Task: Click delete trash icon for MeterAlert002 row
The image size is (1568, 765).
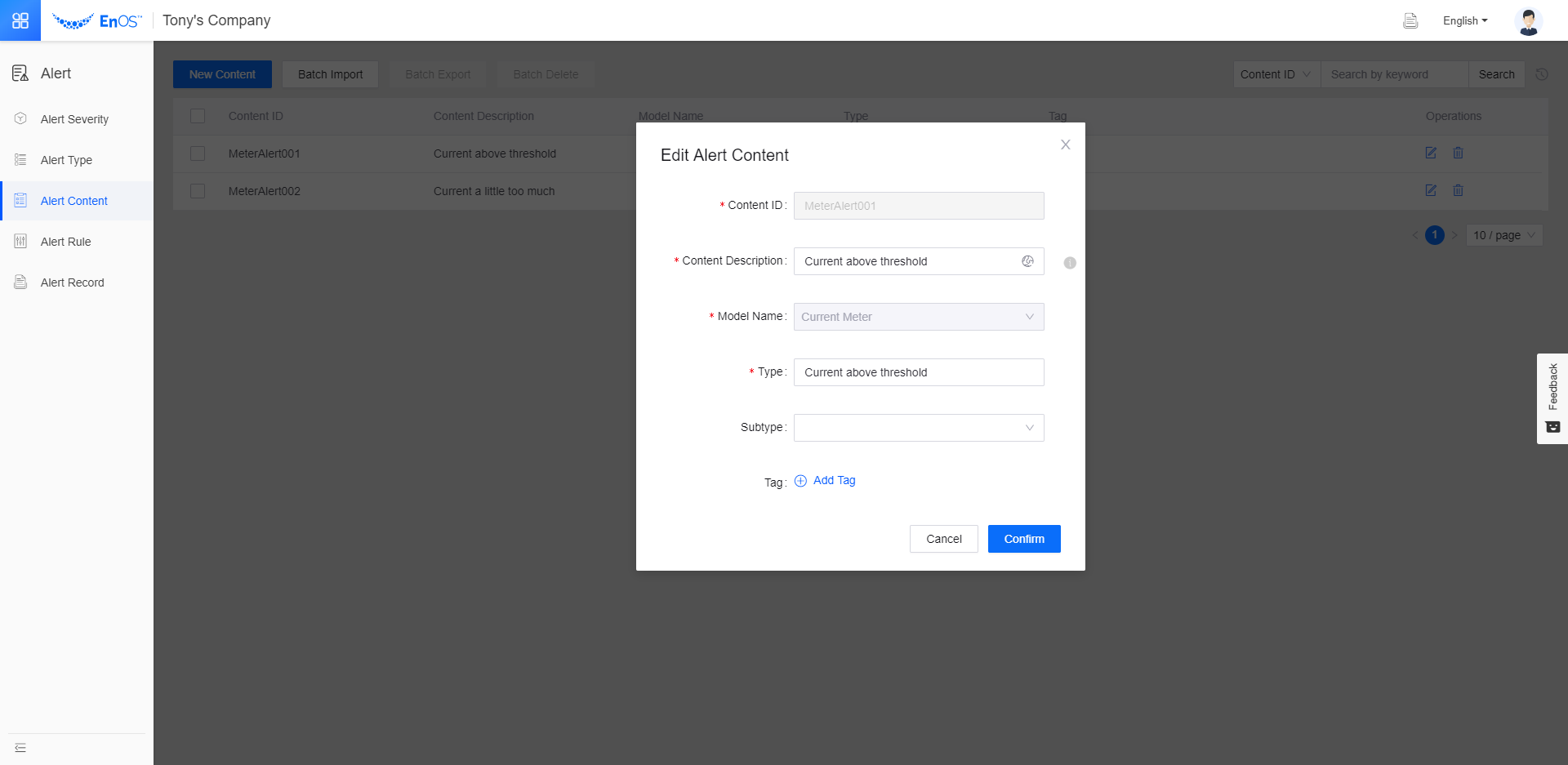Action: click(1458, 190)
